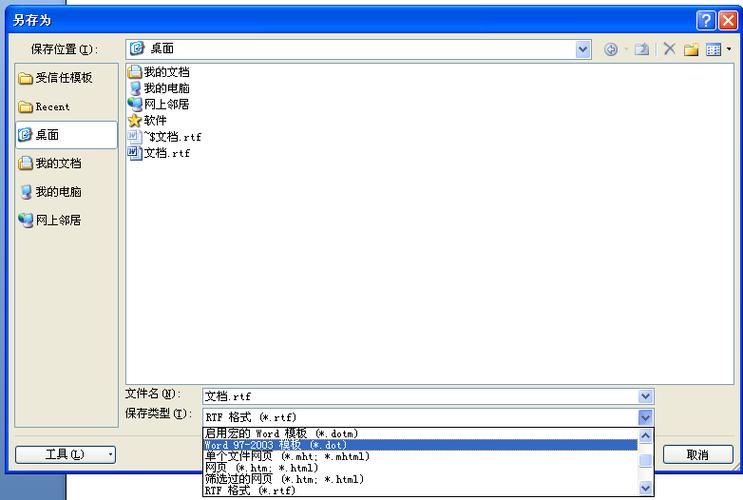Open 我的文档 in the places bar
Viewport: 743px width, 500px height.
click(x=66, y=164)
